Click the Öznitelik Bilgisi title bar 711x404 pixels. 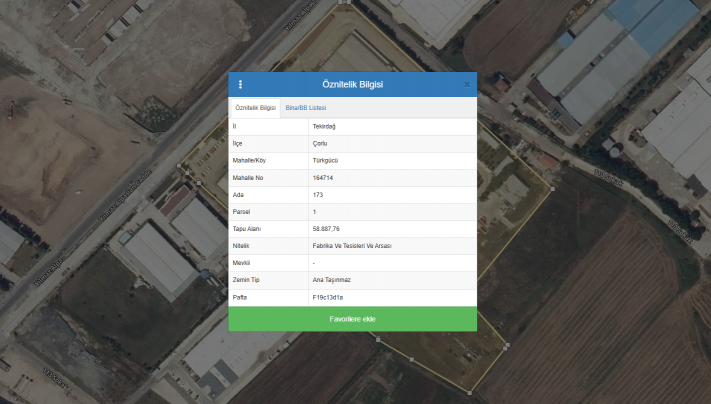(x=352, y=84)
